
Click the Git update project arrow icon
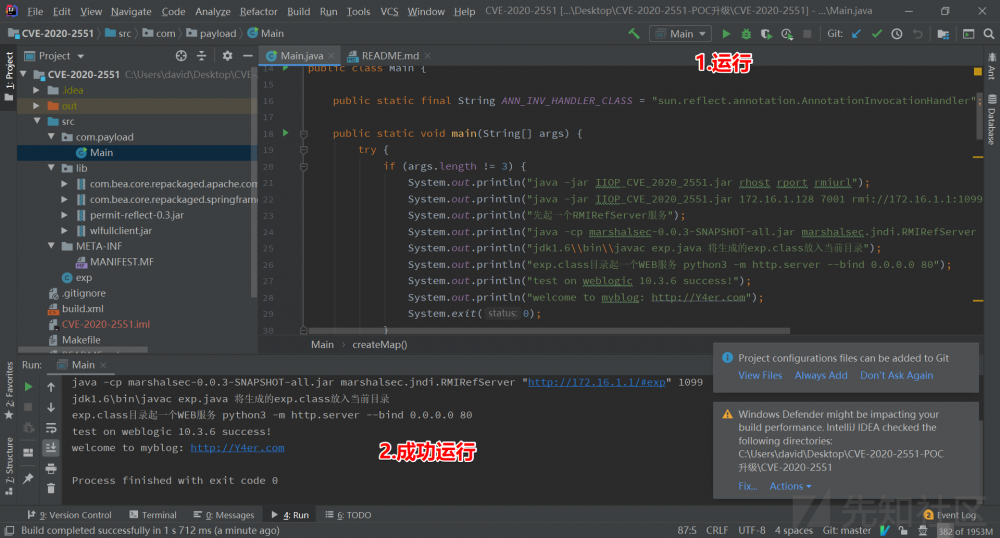point(857,34)
